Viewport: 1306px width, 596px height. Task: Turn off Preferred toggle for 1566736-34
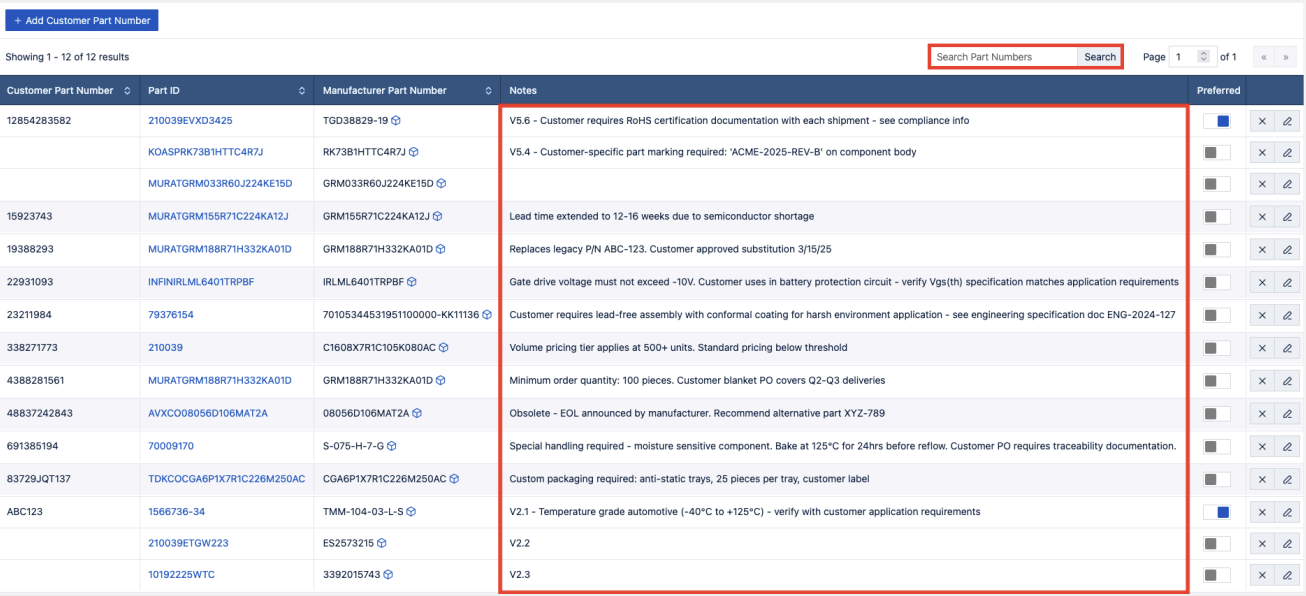click(x=1217, y=512)
